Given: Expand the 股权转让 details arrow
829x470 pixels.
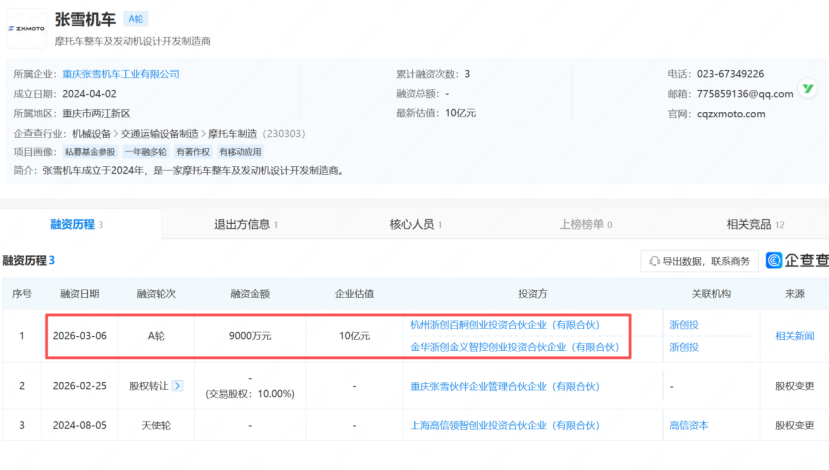Looking at the screenshot, I should pyautogui.click(x=178, y=385).
